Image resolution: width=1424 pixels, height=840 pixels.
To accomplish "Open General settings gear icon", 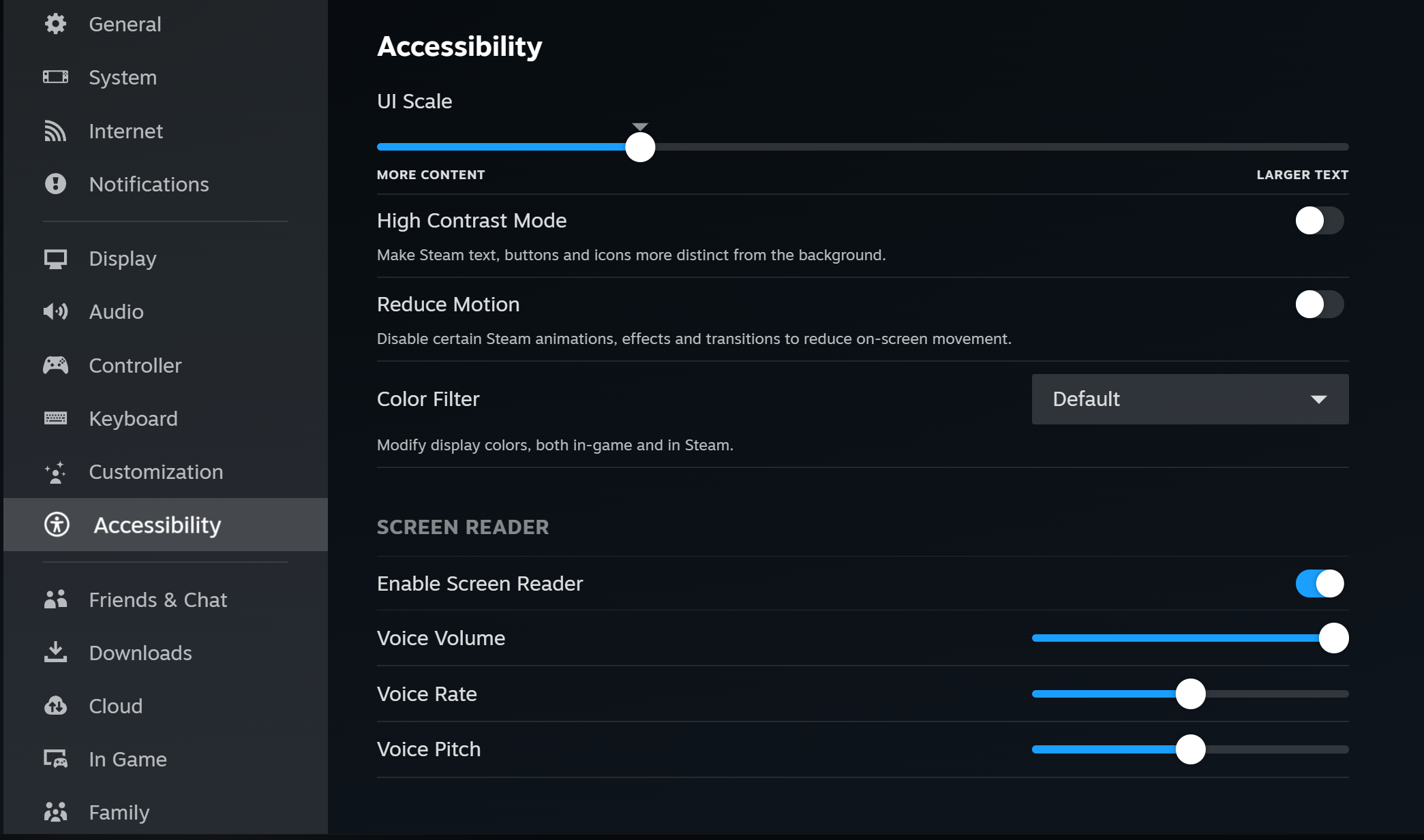I will (x=55, y=24).
